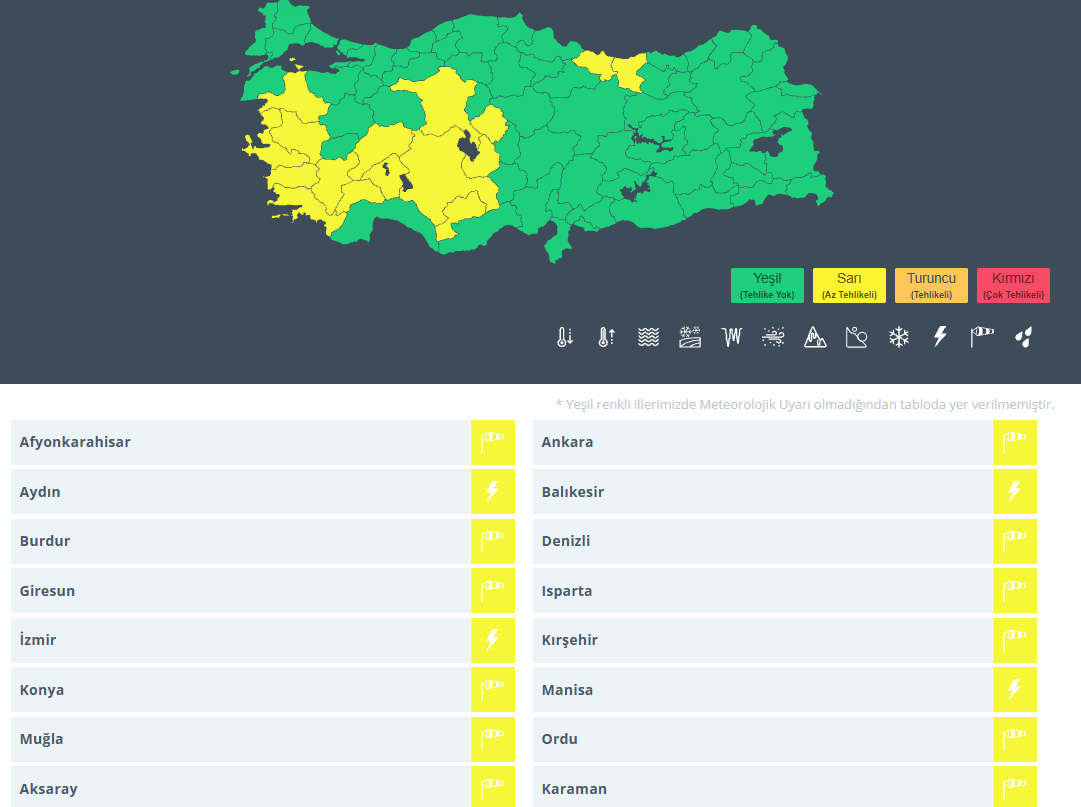The width and height of the screenshot is (1081, 807).
Task: Click İzmir's thunderstorm warning icon
Action: click(493, 640)
